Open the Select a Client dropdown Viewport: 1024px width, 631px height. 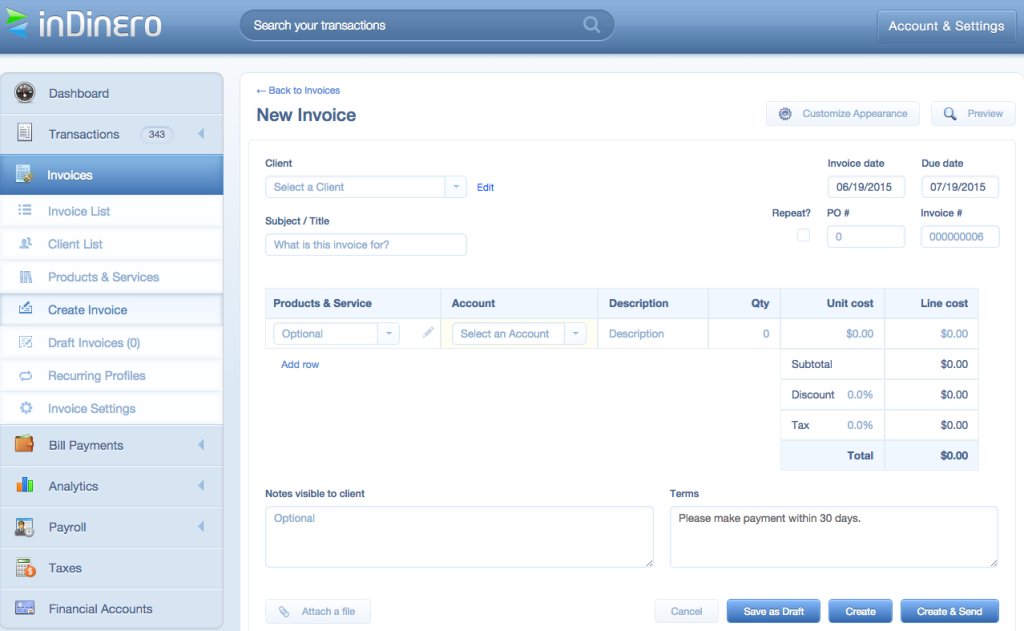pyautogui.click(x=456, y=187)
